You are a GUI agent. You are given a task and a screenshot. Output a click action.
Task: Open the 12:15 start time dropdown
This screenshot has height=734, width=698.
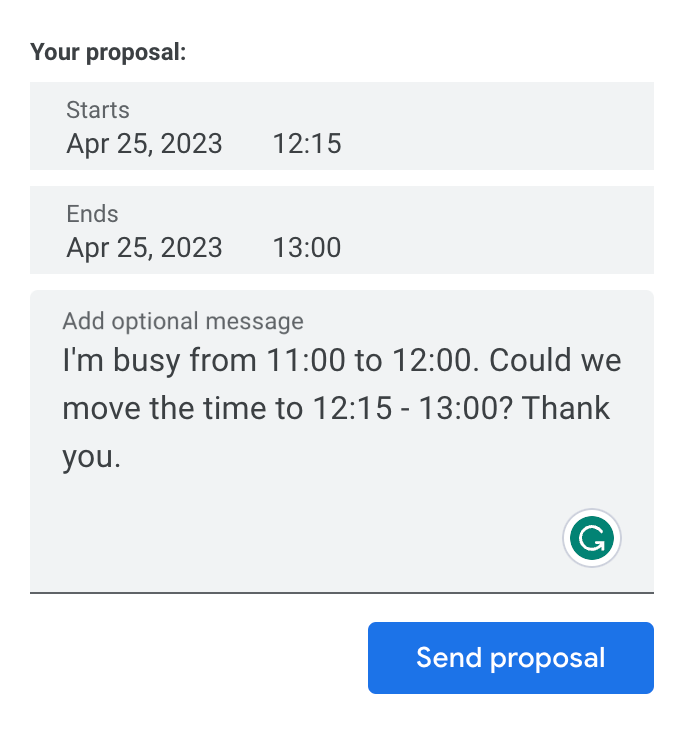pos(307,144)
